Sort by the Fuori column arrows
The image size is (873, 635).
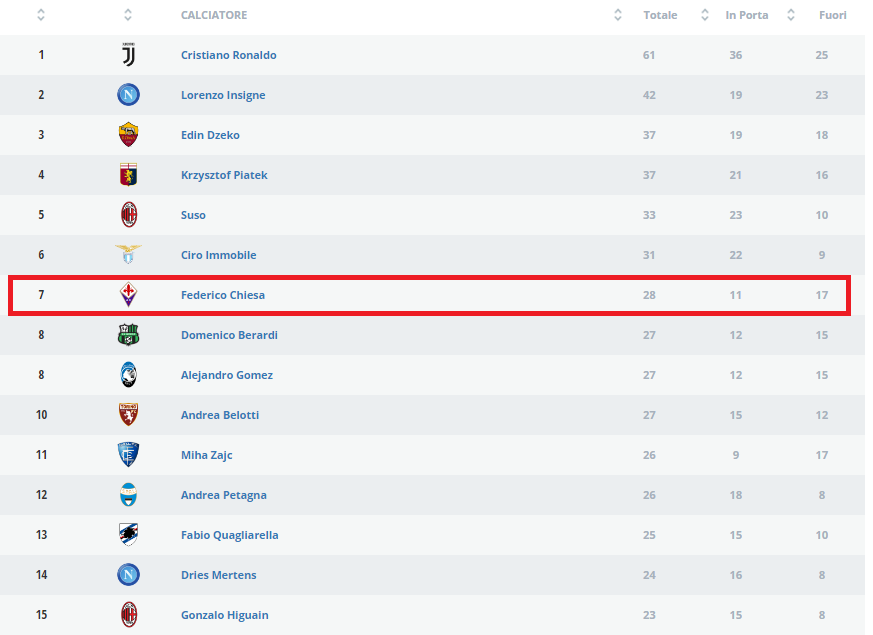pos(791,15)
